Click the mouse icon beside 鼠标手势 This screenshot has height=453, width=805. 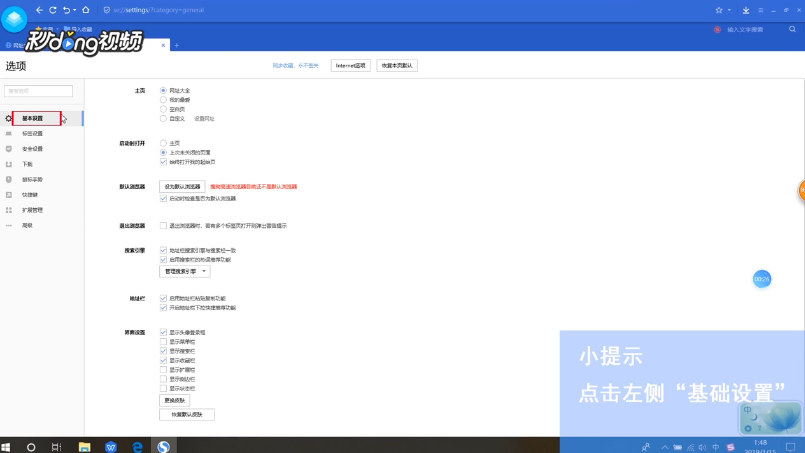tap(8, 179)
